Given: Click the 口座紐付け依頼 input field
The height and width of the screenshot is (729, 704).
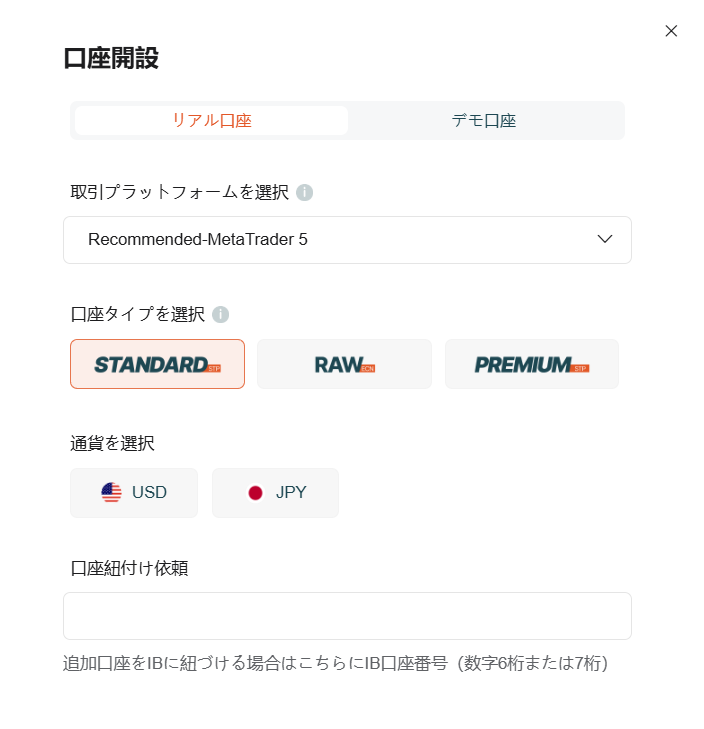Looking at the screenshot, I should click(x=347, y=616).
